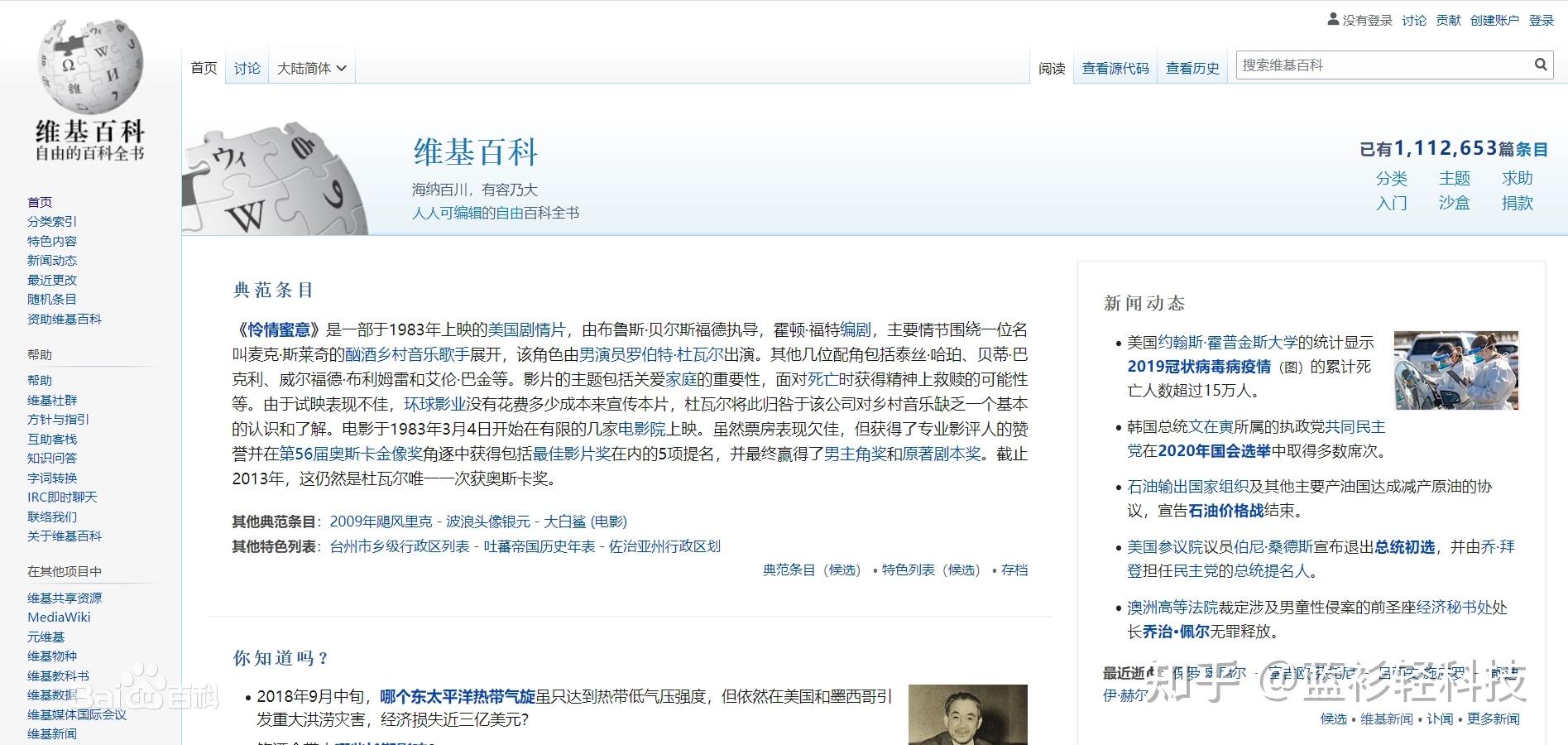
Task: Open 分类索引 in the sidebar
Action: point(52,221)
